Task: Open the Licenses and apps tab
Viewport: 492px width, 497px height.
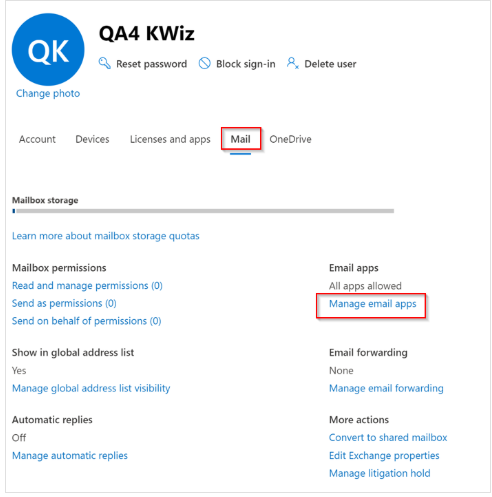Action: [x=170, y=139]
